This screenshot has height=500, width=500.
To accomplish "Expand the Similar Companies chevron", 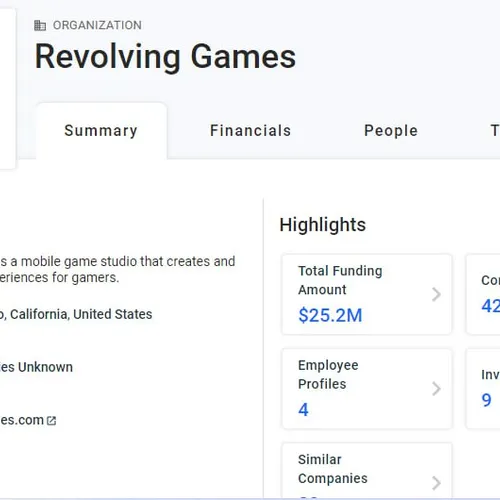I will click(x=436, y=483).
